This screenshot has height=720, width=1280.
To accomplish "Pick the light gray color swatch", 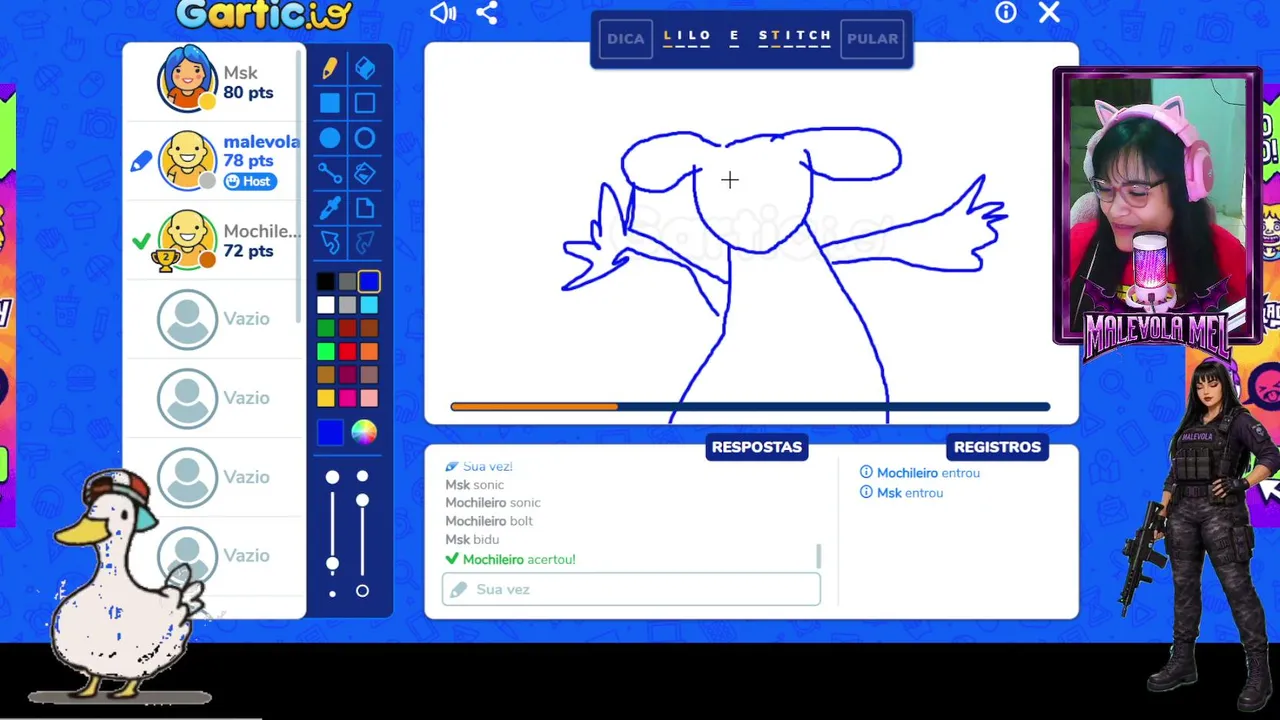I will [x=347, y=306].
